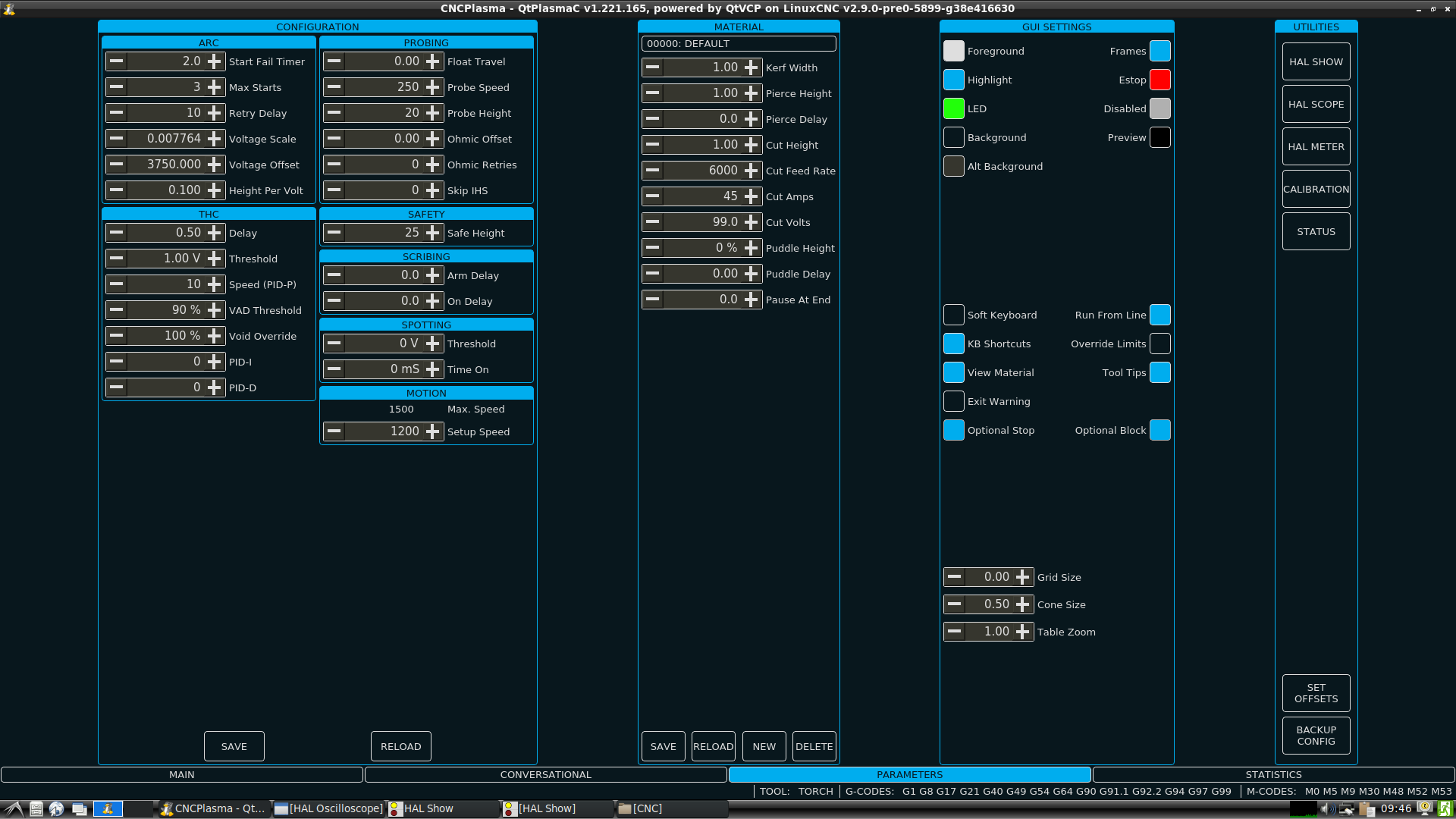Screen dimensions: 1456x819
Task: Click the material DELETE button
Action: point(814,746)
